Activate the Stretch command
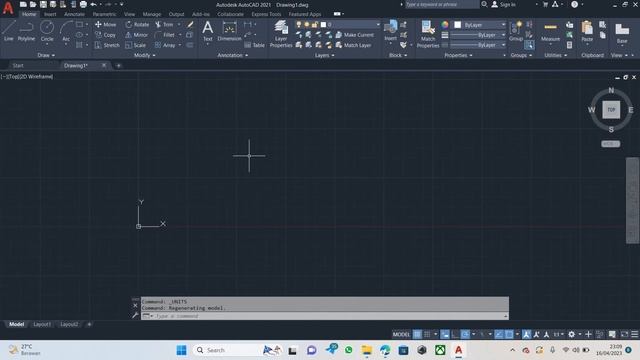This screenshot has width=640, height=360. coord(107,45)
